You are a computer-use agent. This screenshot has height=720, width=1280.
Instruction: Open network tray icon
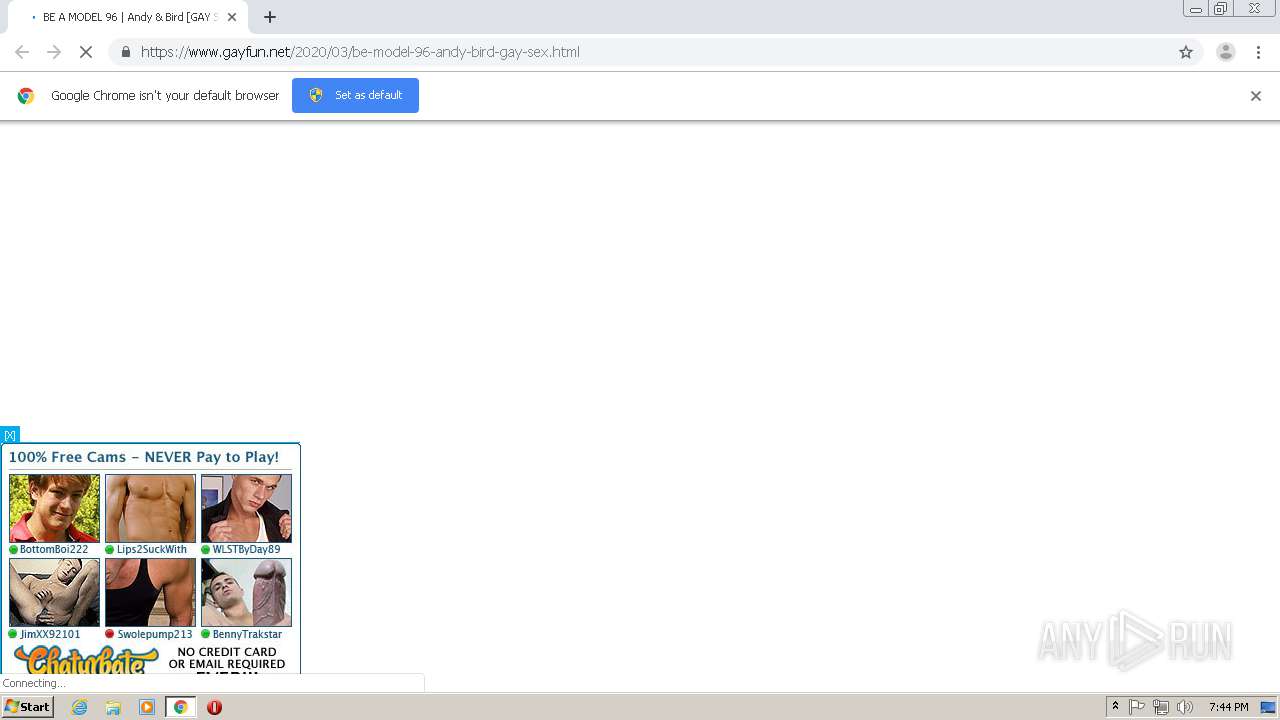click(1161, 707)
